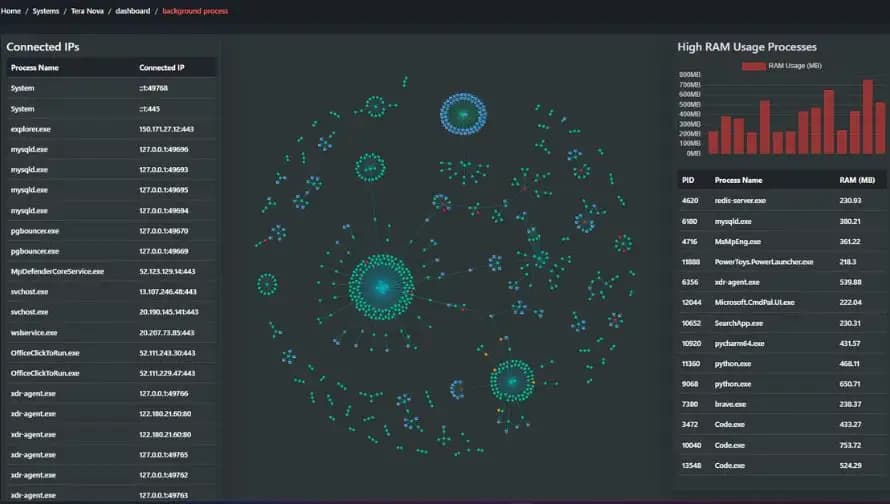Click the PowerToys.PowerLauncher.exe process row
The height and width of the screenshot is (504, 890).
782,261
